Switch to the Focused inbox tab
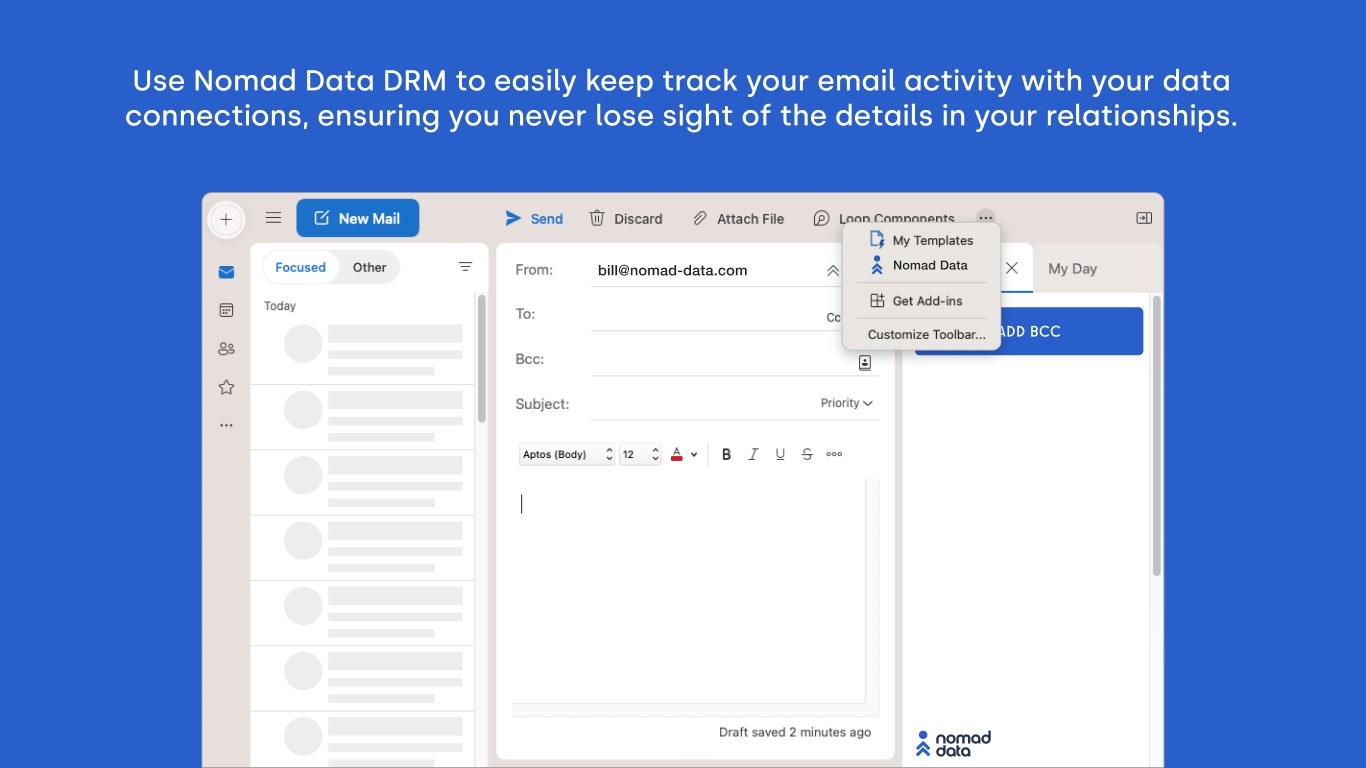This screenshot has height=768, width=1366. coord(300,267)
